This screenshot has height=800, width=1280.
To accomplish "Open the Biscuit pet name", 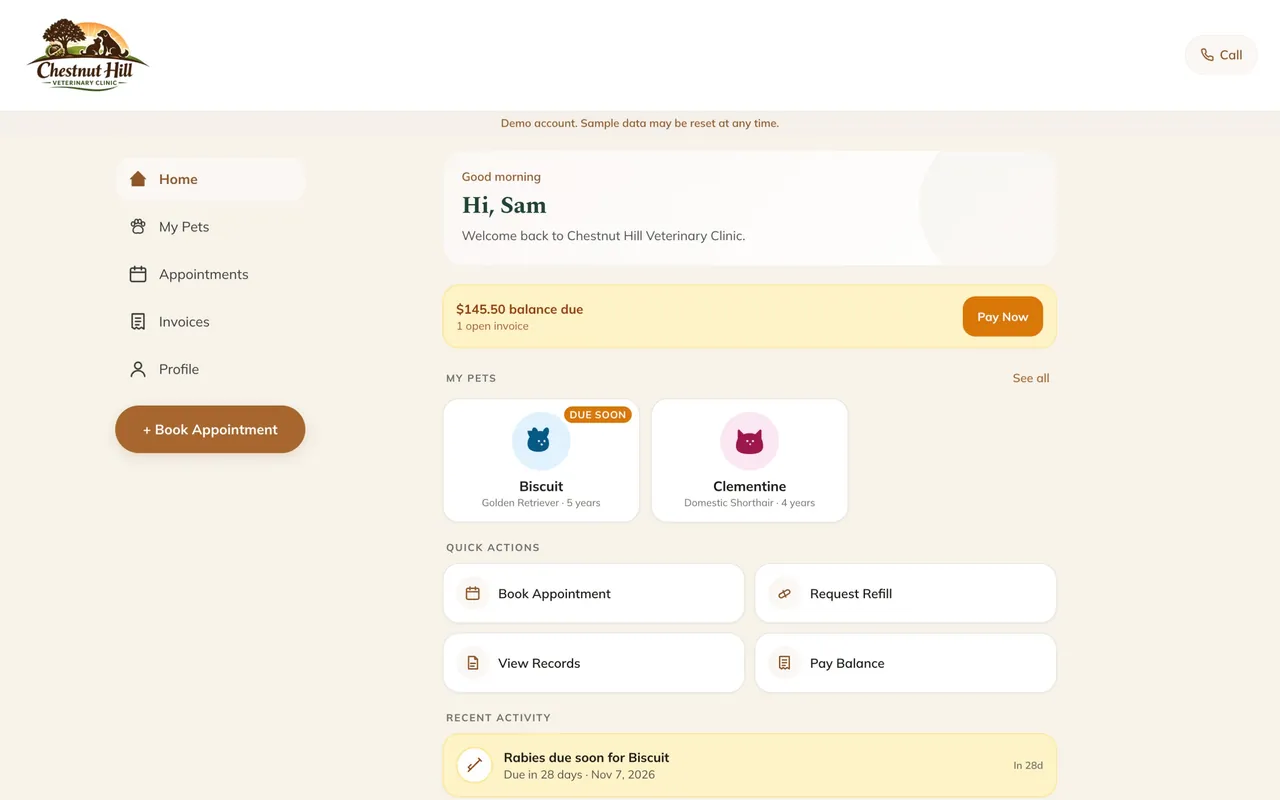I will pyautogui.click(x=541, y=486).
